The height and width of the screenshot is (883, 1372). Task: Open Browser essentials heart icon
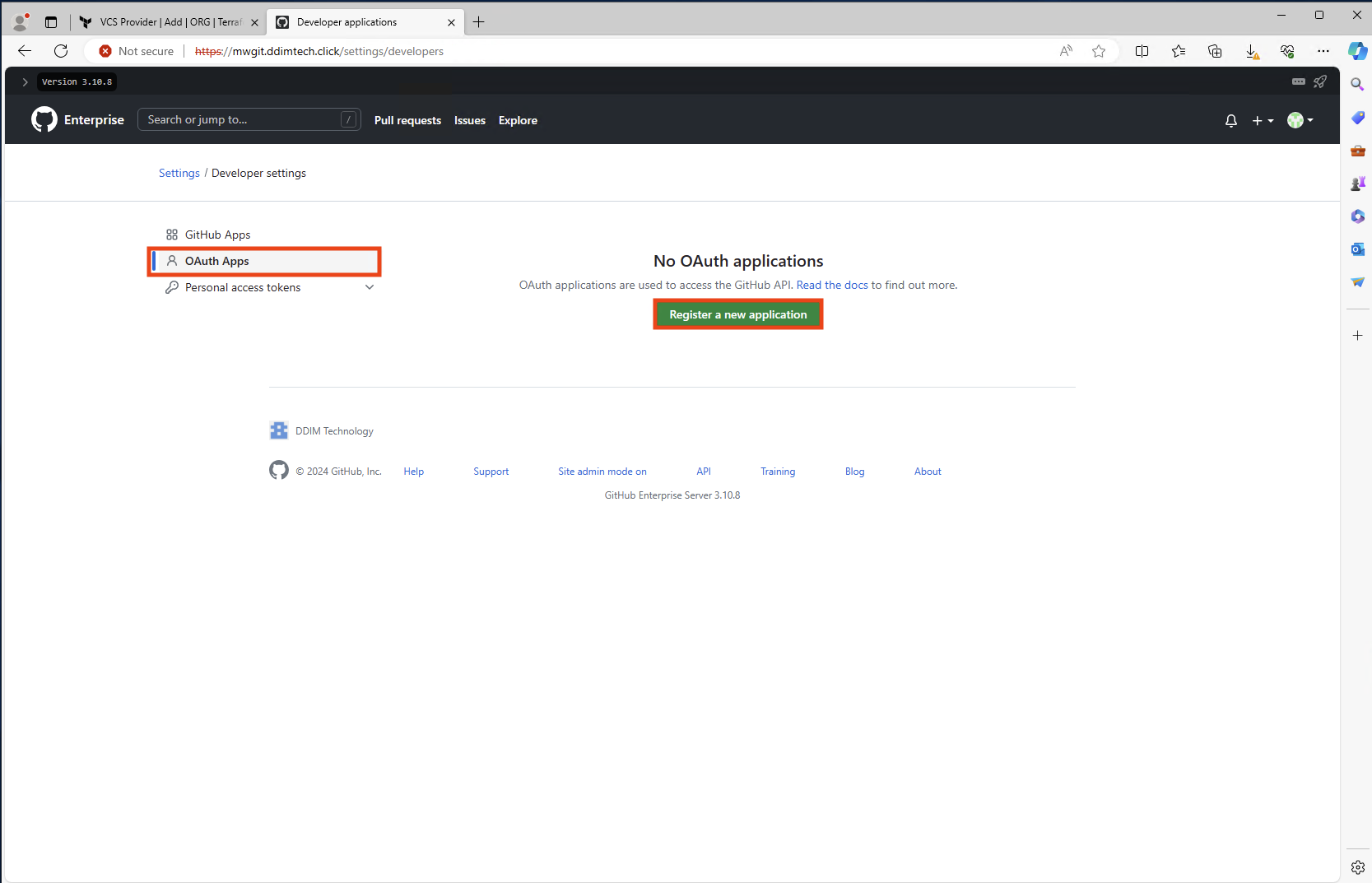pyautogui.click(x=1287, y=51)
